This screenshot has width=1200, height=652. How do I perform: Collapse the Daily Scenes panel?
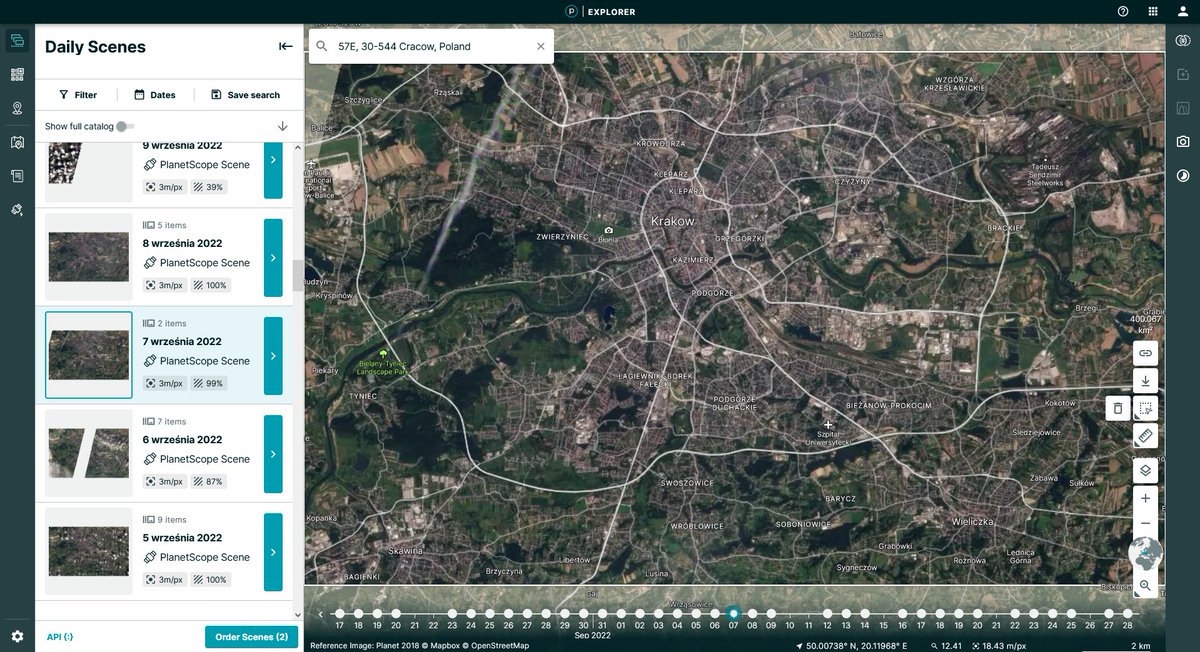pos(285,46)
